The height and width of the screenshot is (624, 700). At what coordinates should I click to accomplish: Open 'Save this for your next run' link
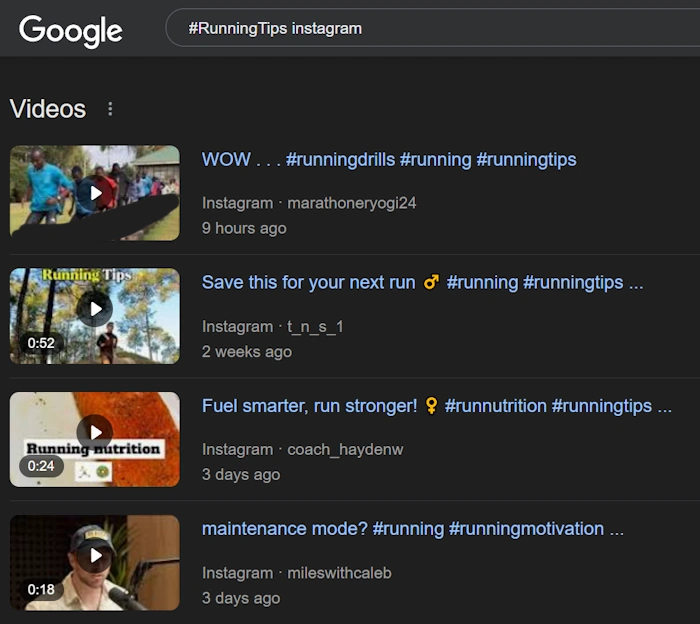coord(422,283)
